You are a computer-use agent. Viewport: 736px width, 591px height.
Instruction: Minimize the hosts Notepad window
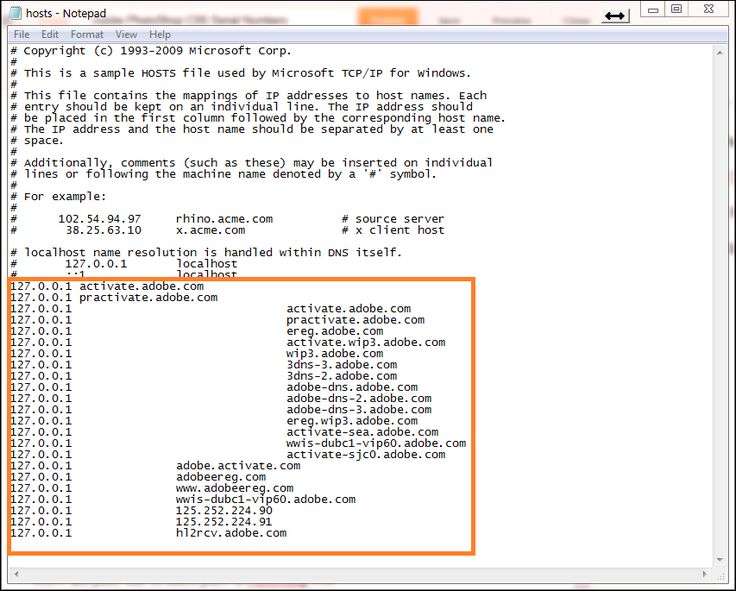tap(653, 9)
